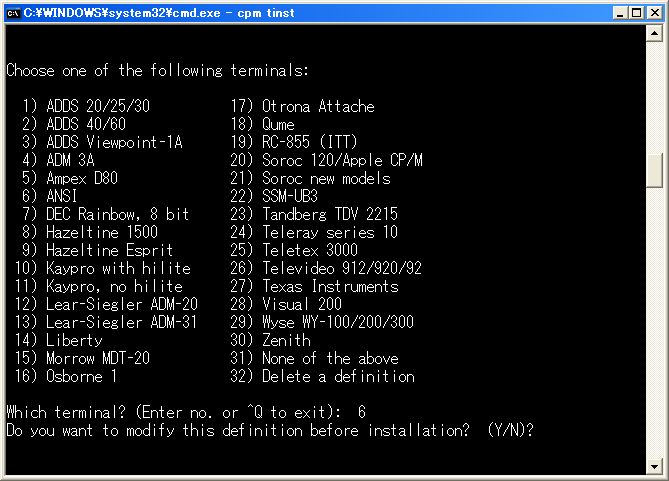
Task: Maximize the cmd.exe window
Action: tap(637, 13)
